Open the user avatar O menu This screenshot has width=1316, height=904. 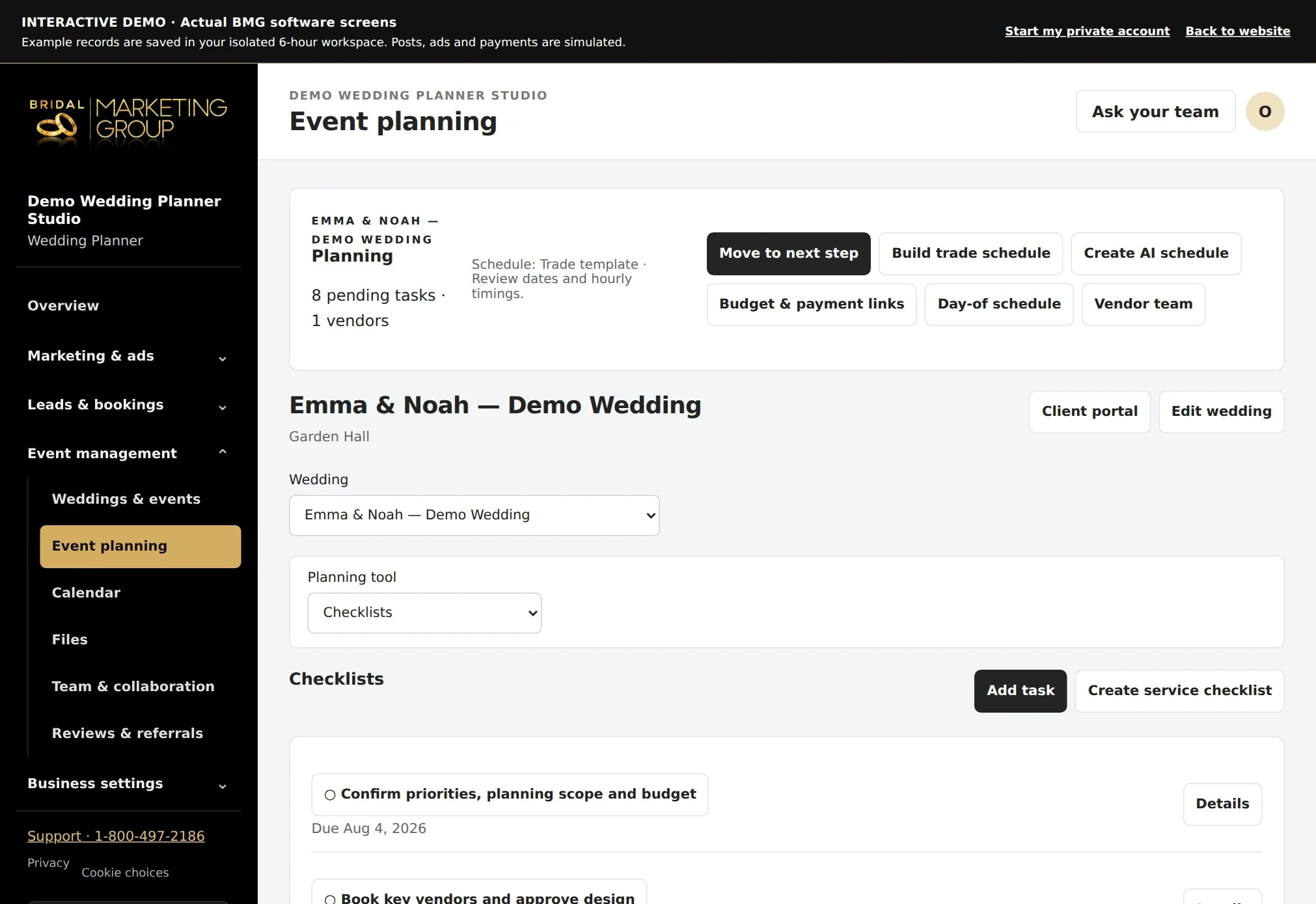click(x=1265, y=111)
